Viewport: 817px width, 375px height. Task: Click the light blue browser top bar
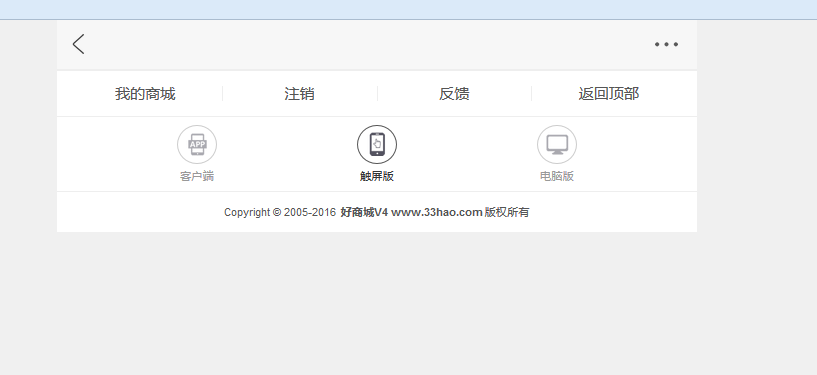408,9
